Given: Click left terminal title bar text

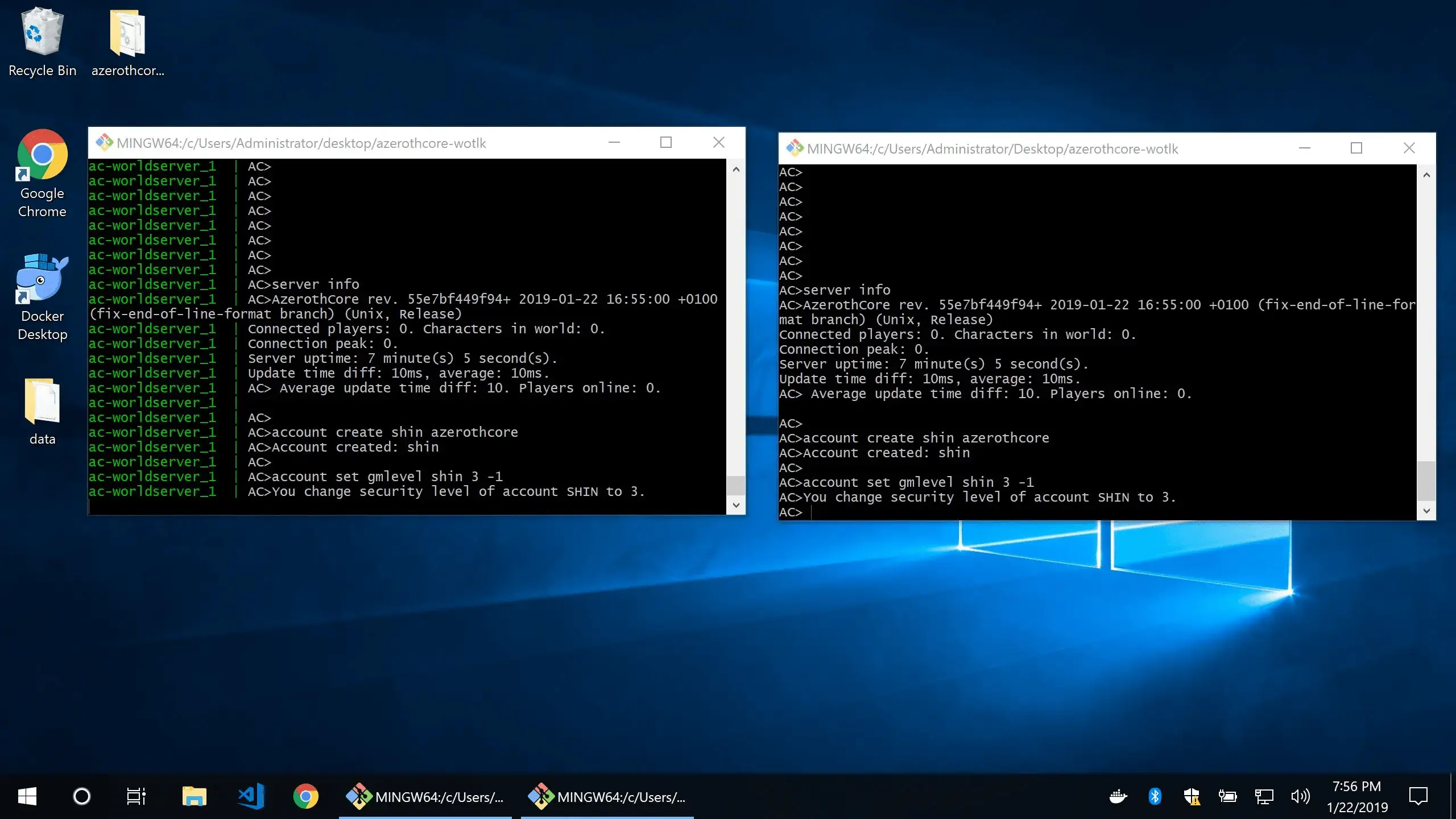Looking at the screenshot, I should (301, 143).
